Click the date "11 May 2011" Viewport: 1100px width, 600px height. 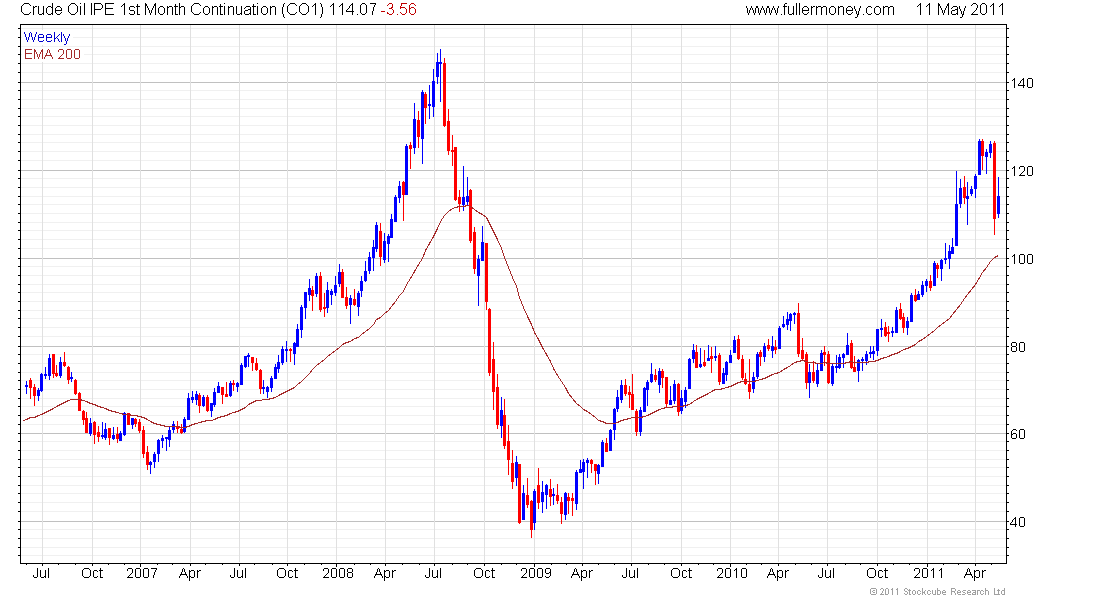coord(960,10)
